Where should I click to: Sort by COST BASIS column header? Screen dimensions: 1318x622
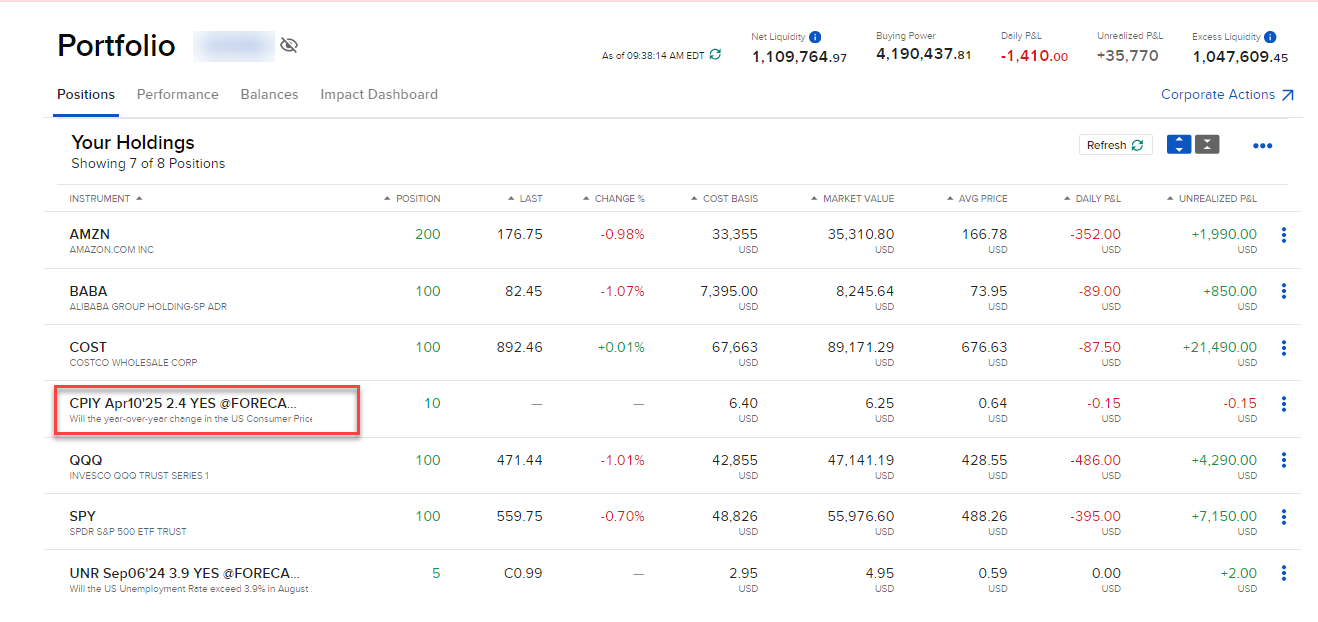point(724,199)
